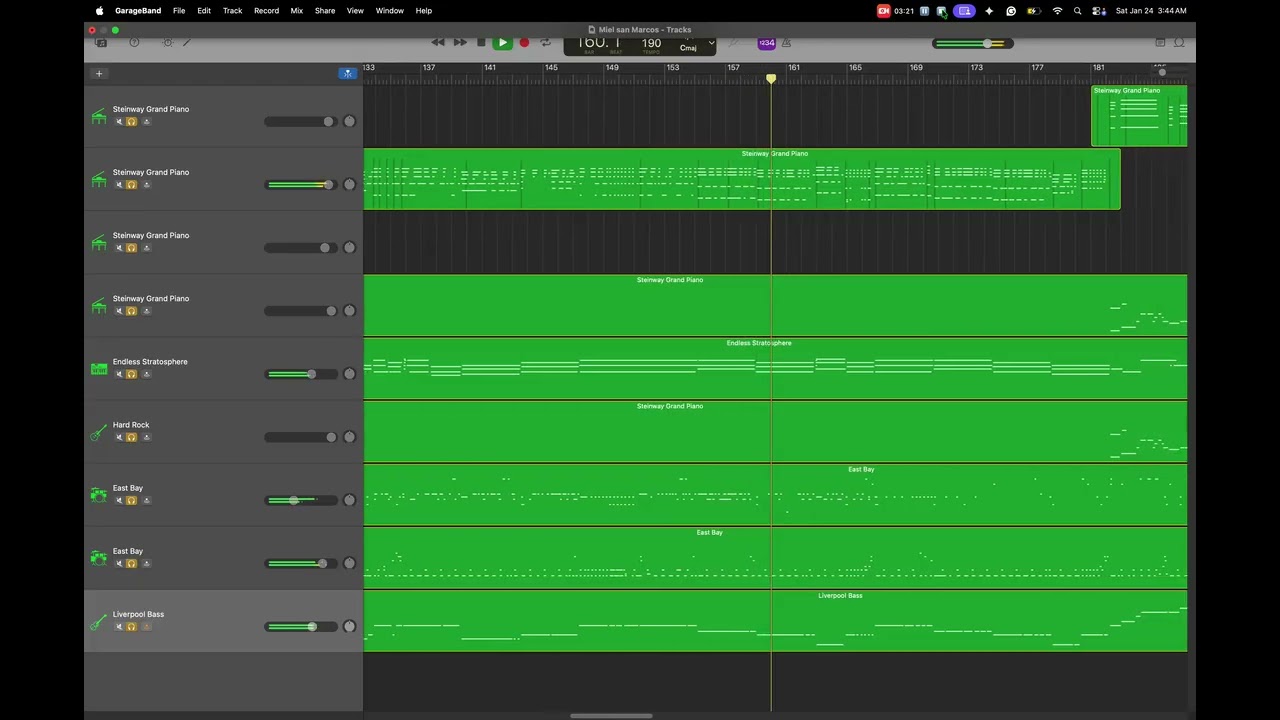Image resolution: width=1280 pixels, height=720 pixels.
Task: Adjust the Liverpool Bass volume slider
Action: 301,627
